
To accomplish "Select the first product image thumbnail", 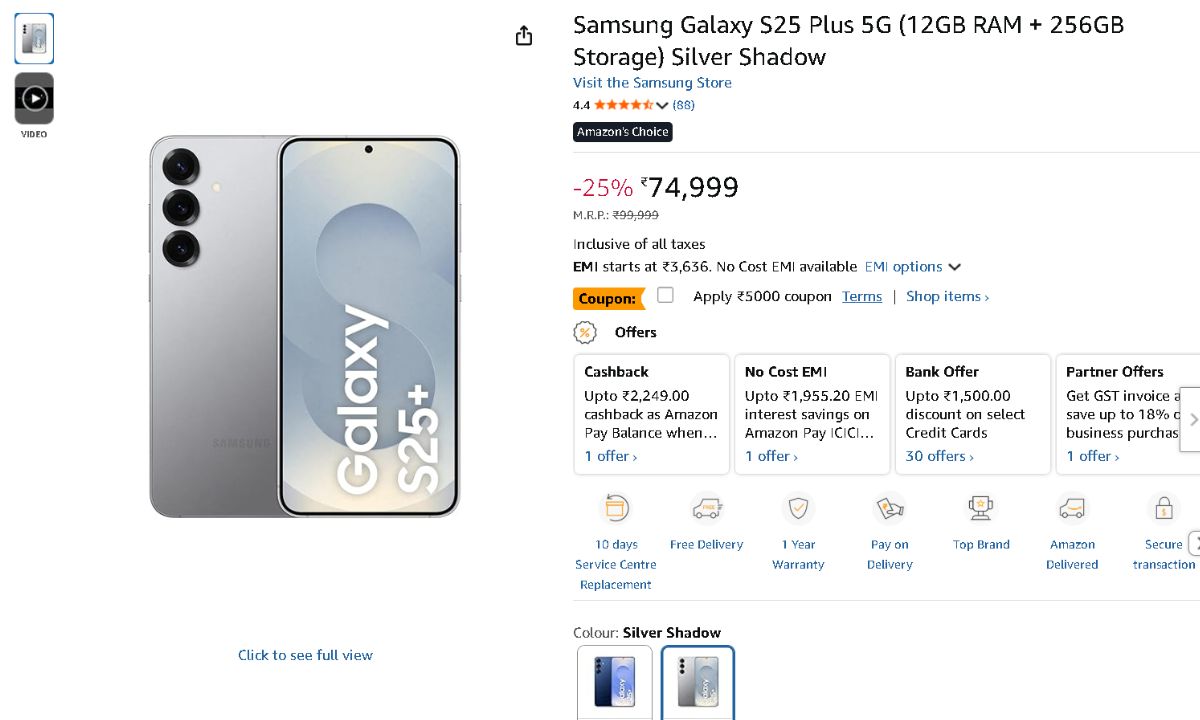I will pyautogui.click(x=34, y=39).
